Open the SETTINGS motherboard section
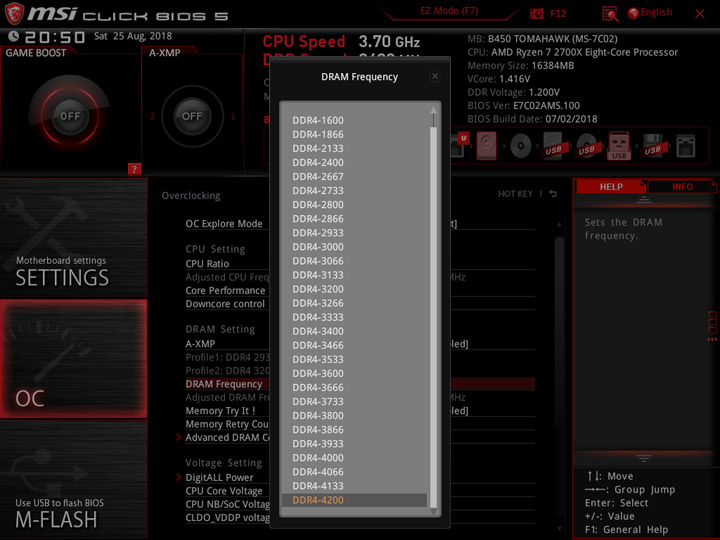720x540 pixels. pos(73,237)
